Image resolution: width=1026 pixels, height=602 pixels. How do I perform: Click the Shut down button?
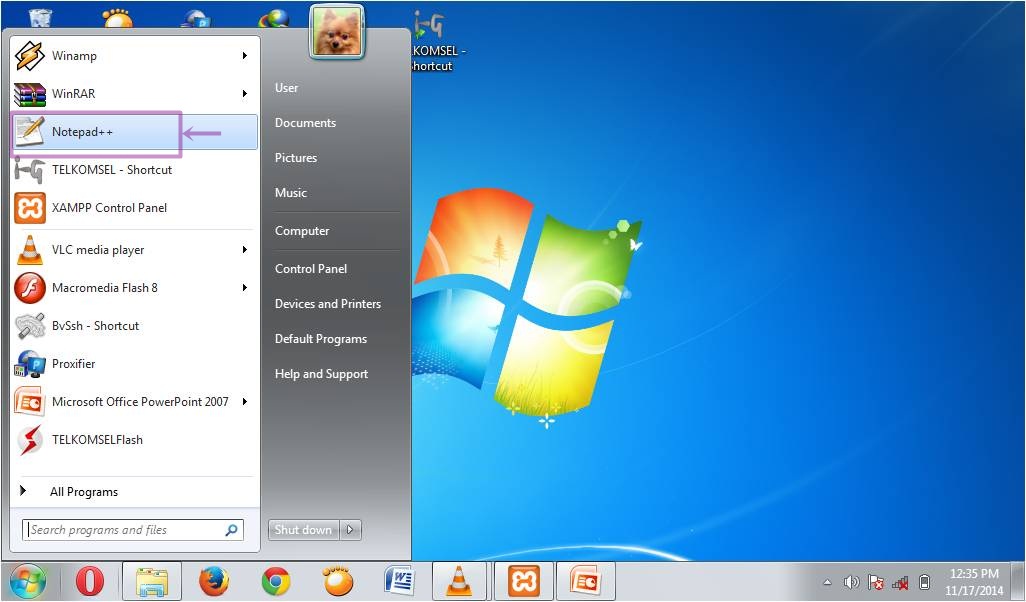(303, 530)
